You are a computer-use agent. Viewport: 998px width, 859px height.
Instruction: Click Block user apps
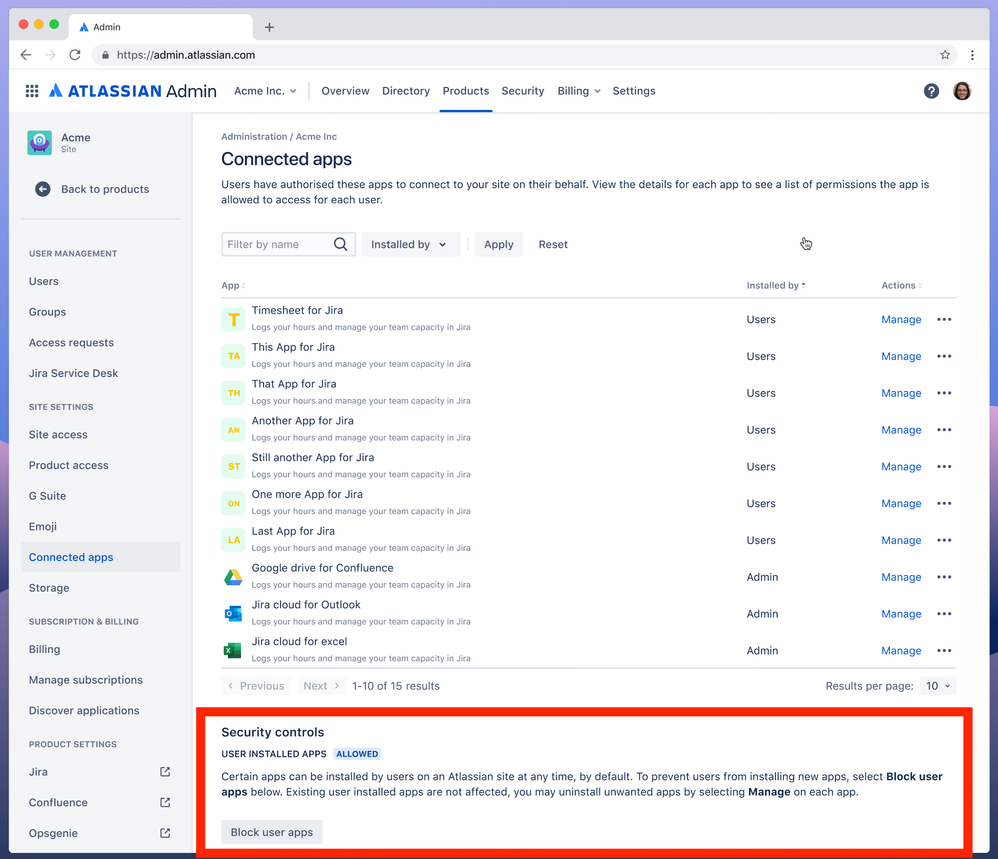(x=271, y=831)
